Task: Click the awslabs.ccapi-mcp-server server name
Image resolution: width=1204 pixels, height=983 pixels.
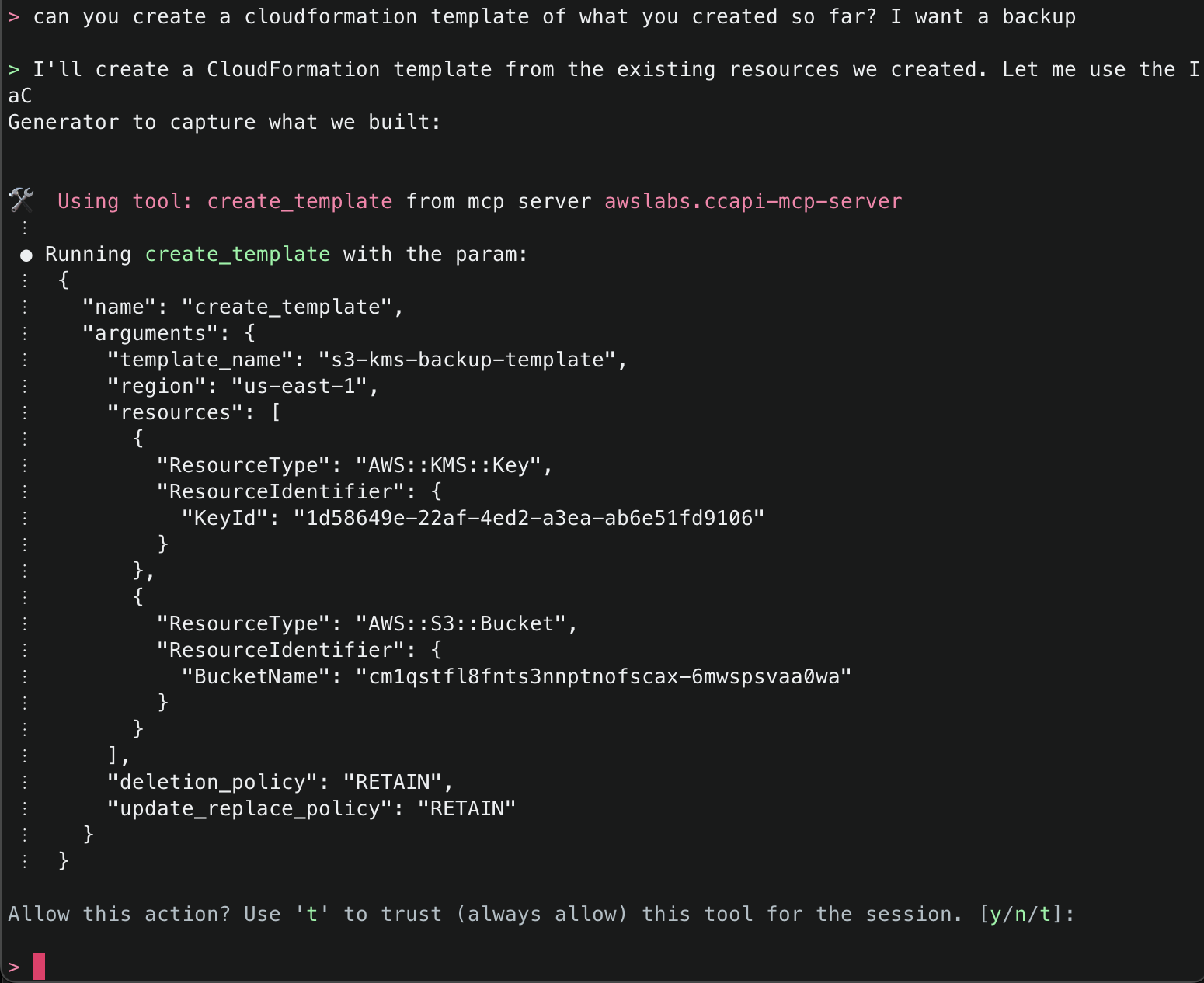Action: [x=753, y=202]
